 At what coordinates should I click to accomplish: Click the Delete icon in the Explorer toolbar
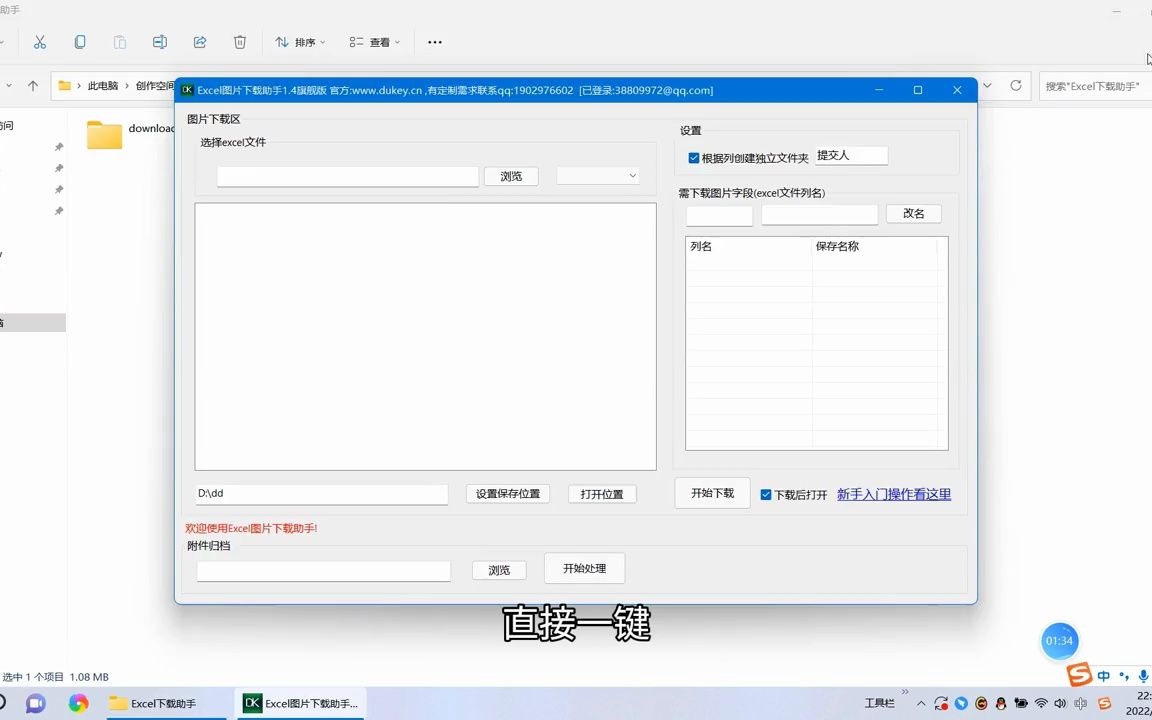click(x=240, y=42)
